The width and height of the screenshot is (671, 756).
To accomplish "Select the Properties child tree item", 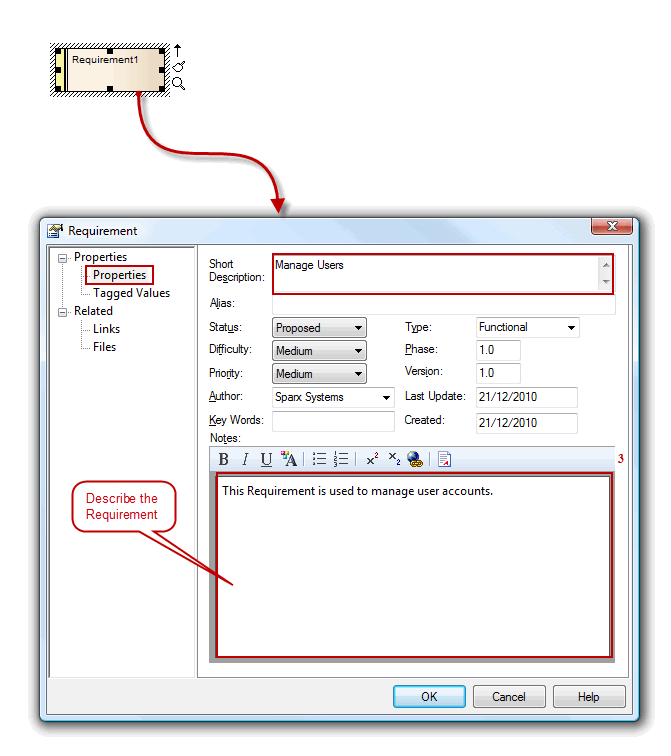I will (119, 275).
